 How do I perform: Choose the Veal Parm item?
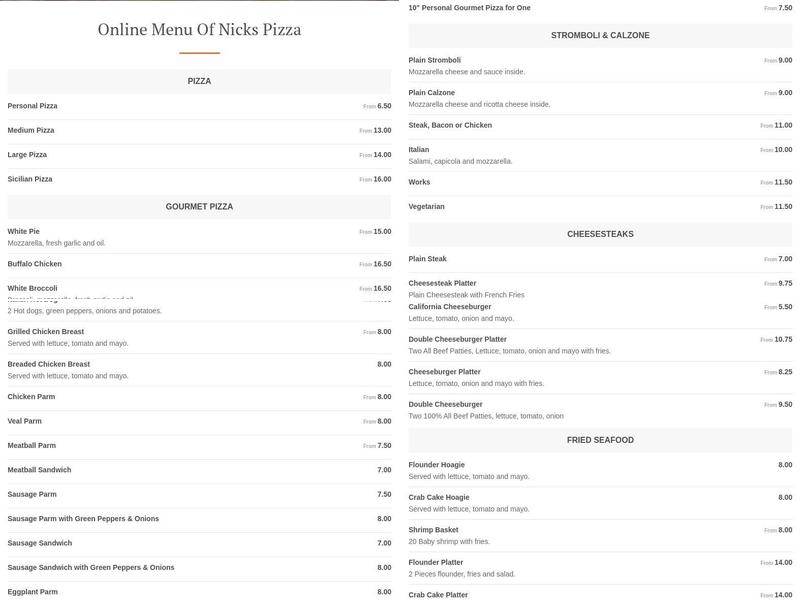click(x=25, y=421)
